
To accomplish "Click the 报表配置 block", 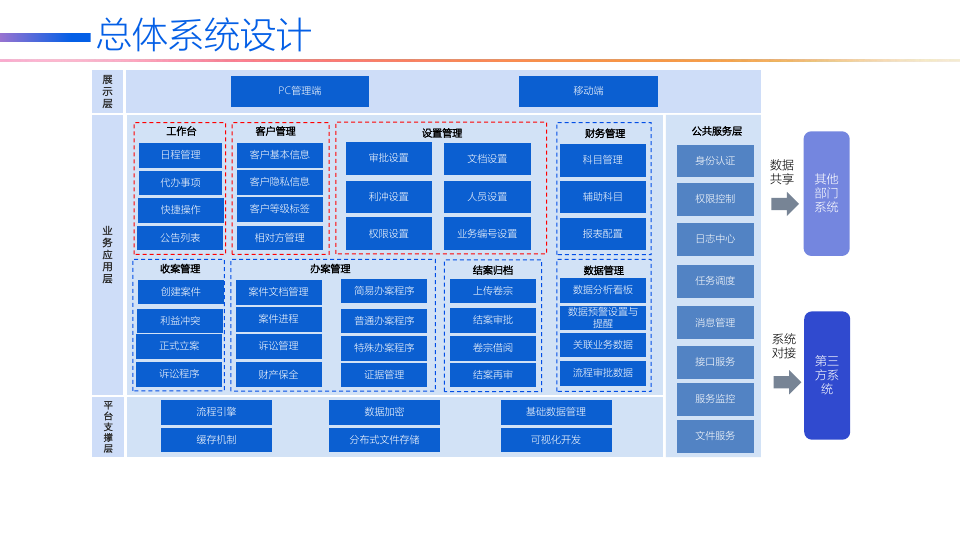I will [602, 234].
